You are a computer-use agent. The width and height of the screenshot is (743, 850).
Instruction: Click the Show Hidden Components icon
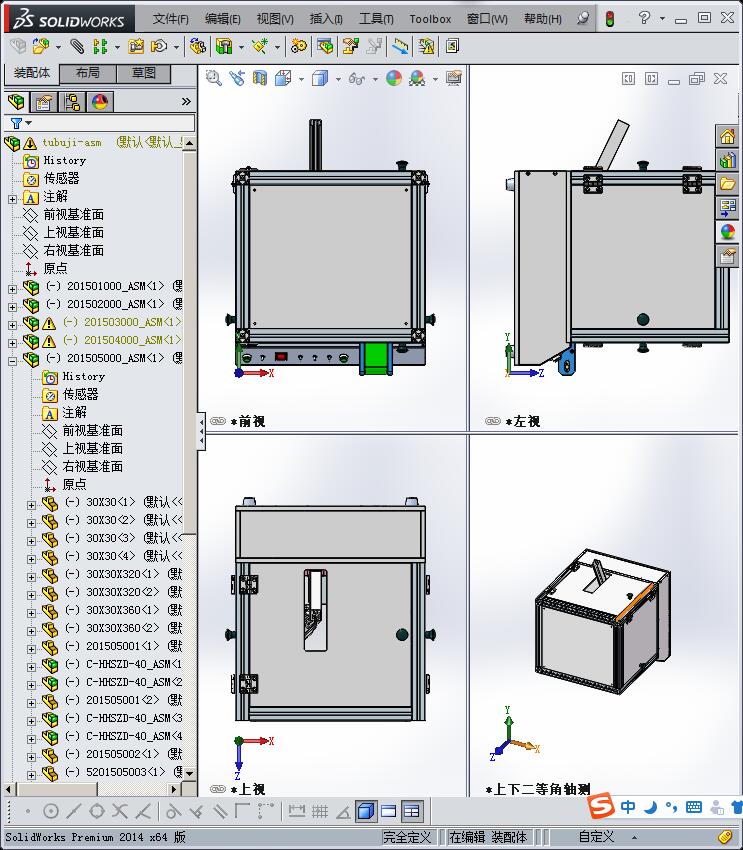pyautogui.click(x=198, y=47)
